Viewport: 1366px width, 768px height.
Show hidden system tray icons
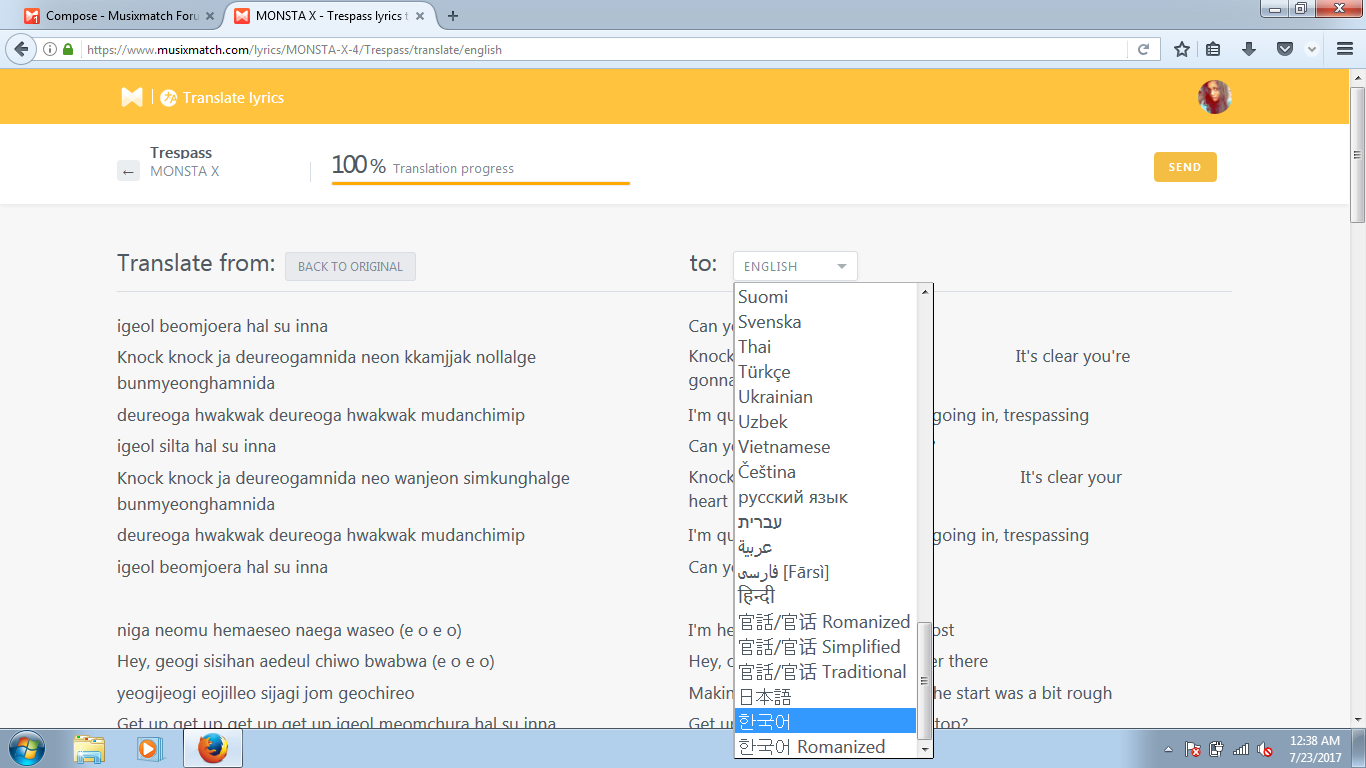[1169, 749]
